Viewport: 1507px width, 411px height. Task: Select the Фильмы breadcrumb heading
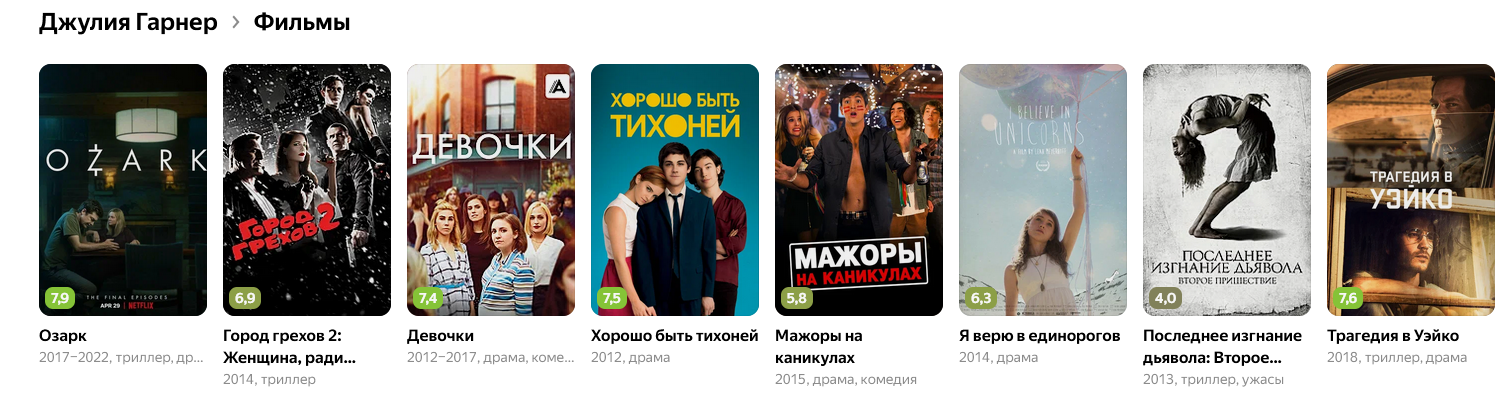(302, 22)
